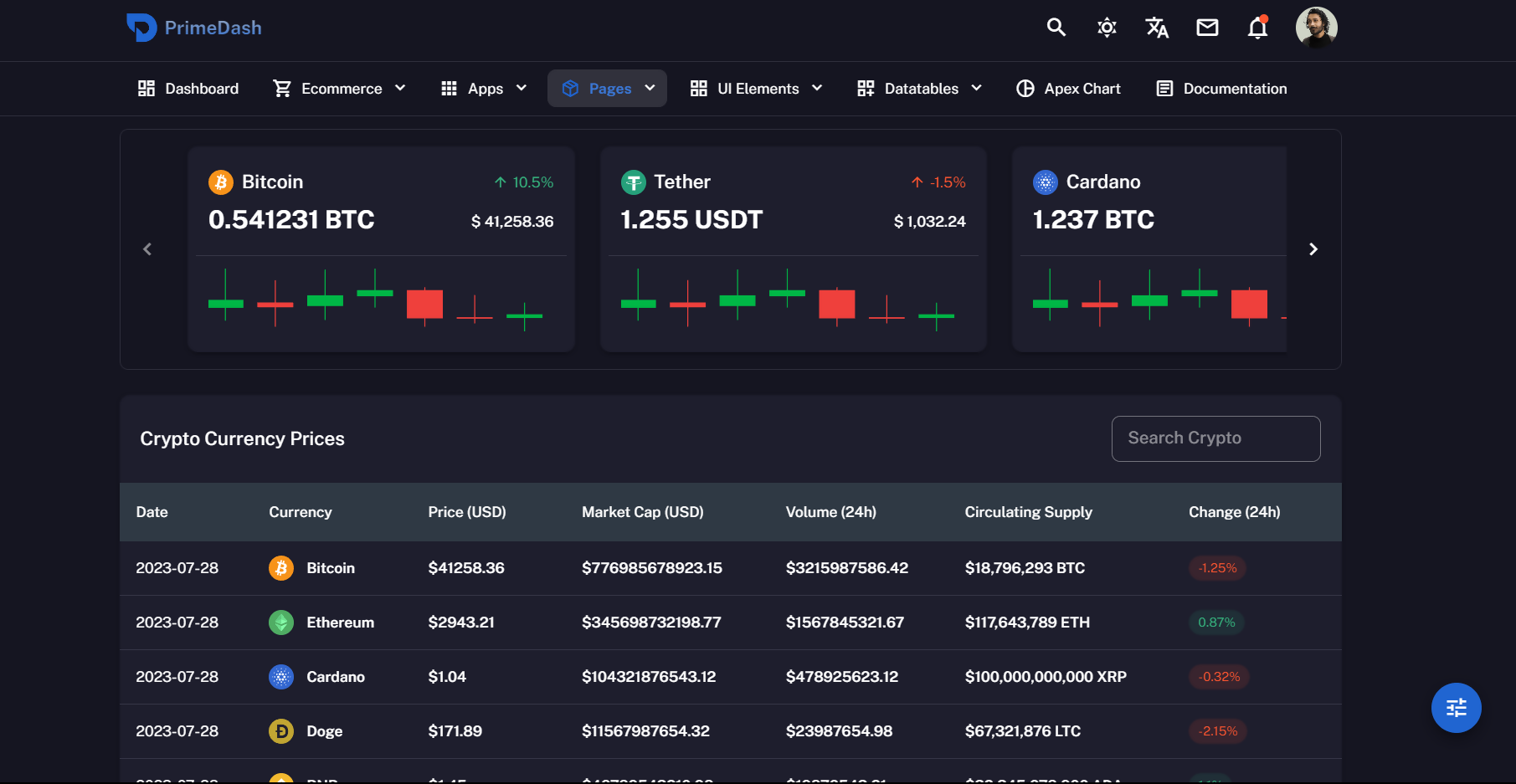Toggle light/dark theme mode icon
Screen dimensions: 1516x784
(1107, 28)
